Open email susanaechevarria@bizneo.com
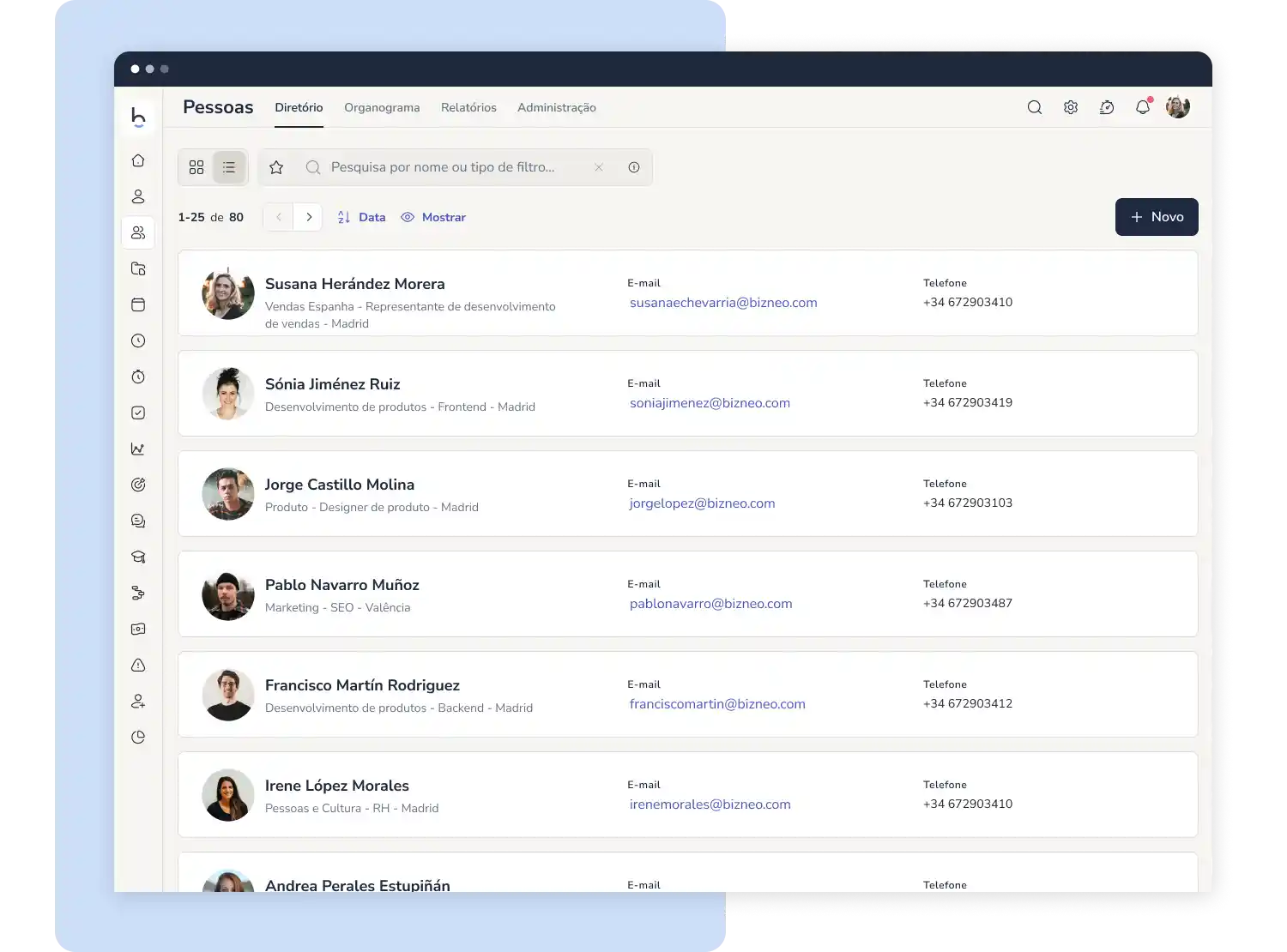Viewport: 1287px width, 952px height. 723,303
